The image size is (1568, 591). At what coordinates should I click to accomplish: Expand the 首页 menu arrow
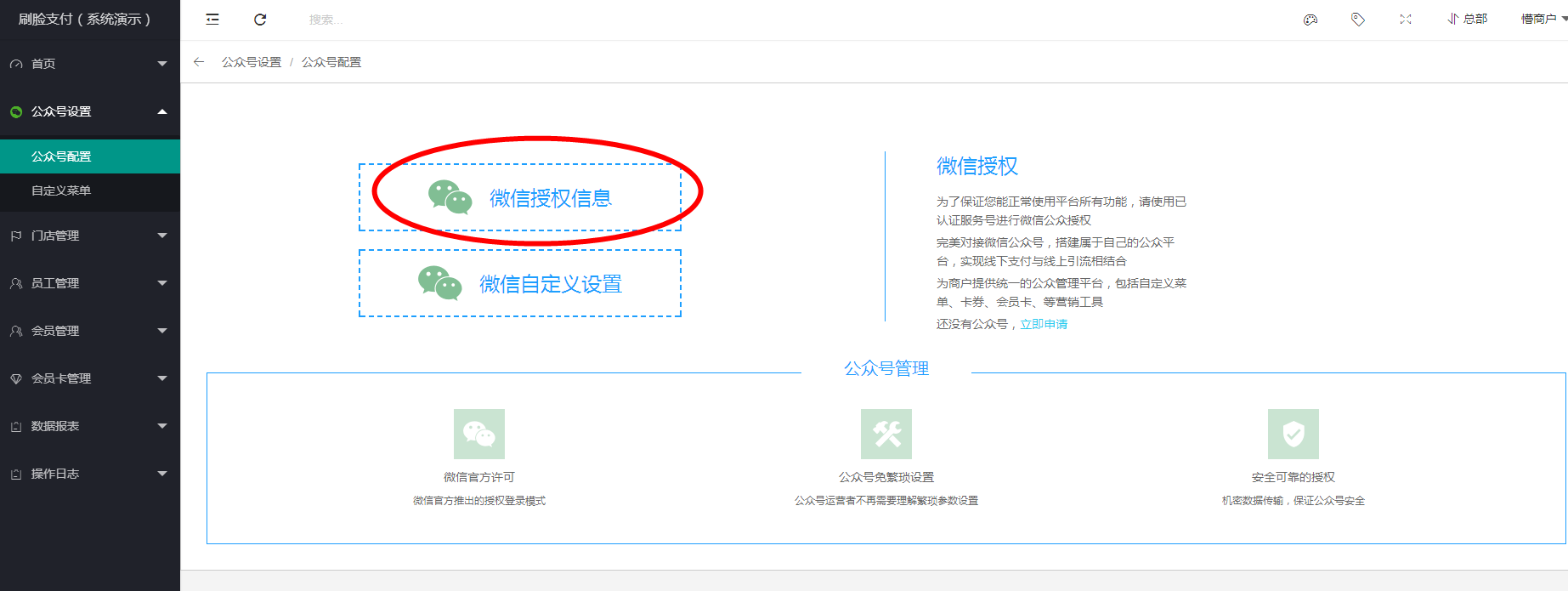click(162, 64)
